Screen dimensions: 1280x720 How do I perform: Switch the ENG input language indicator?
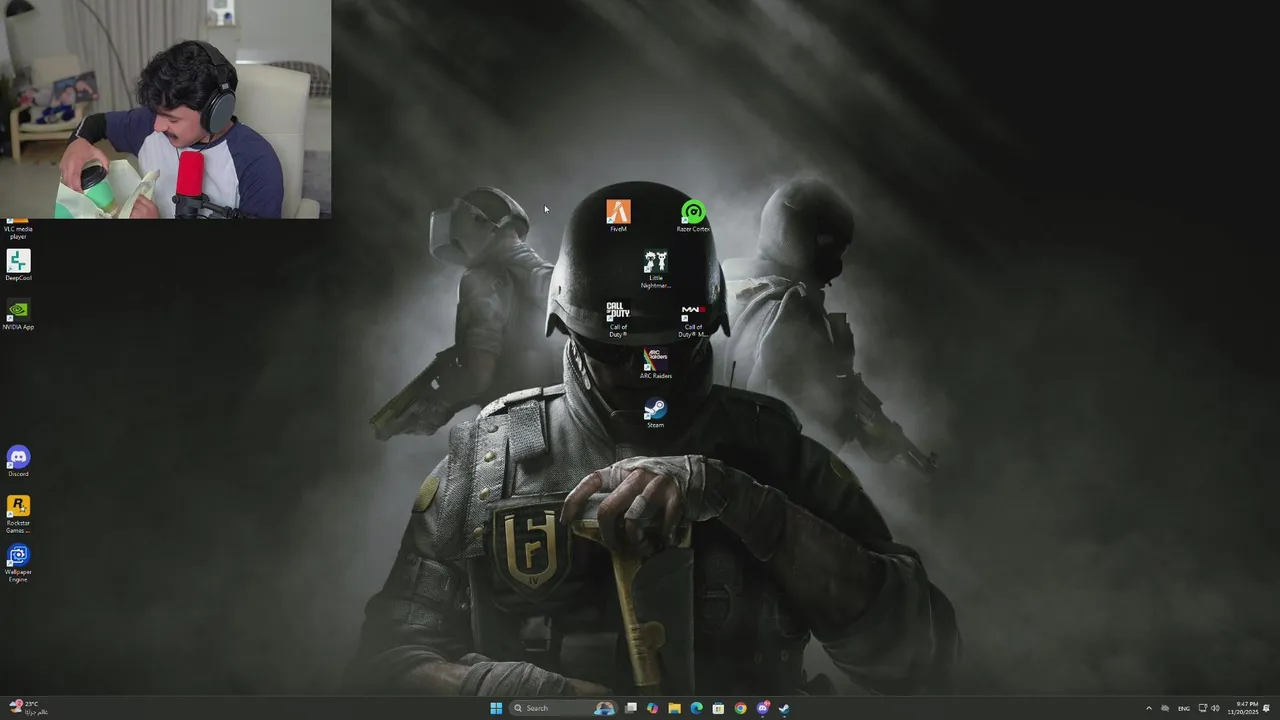tap(1184, 708)
